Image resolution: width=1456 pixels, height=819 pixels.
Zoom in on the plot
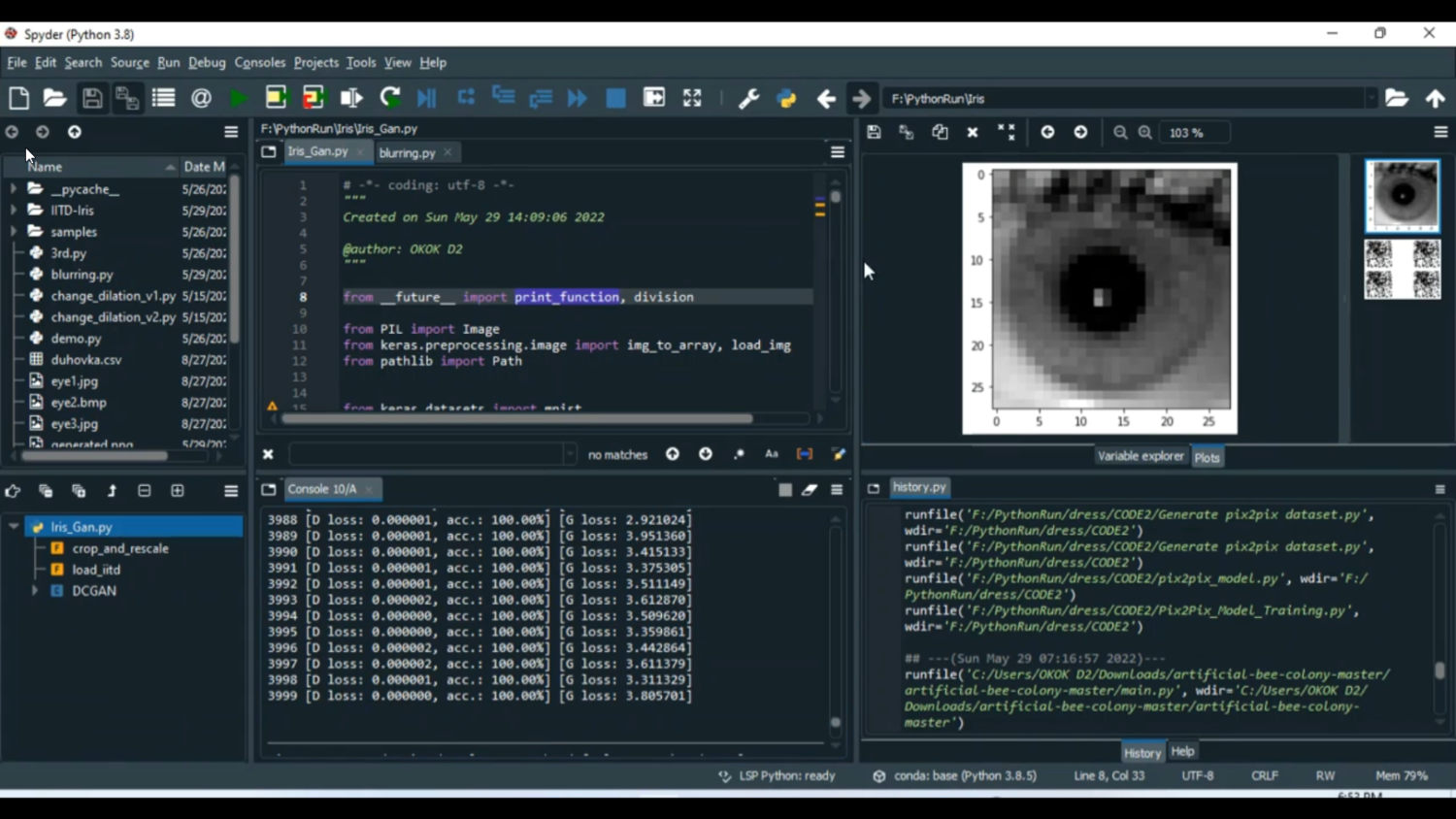tap(1145, 132)
